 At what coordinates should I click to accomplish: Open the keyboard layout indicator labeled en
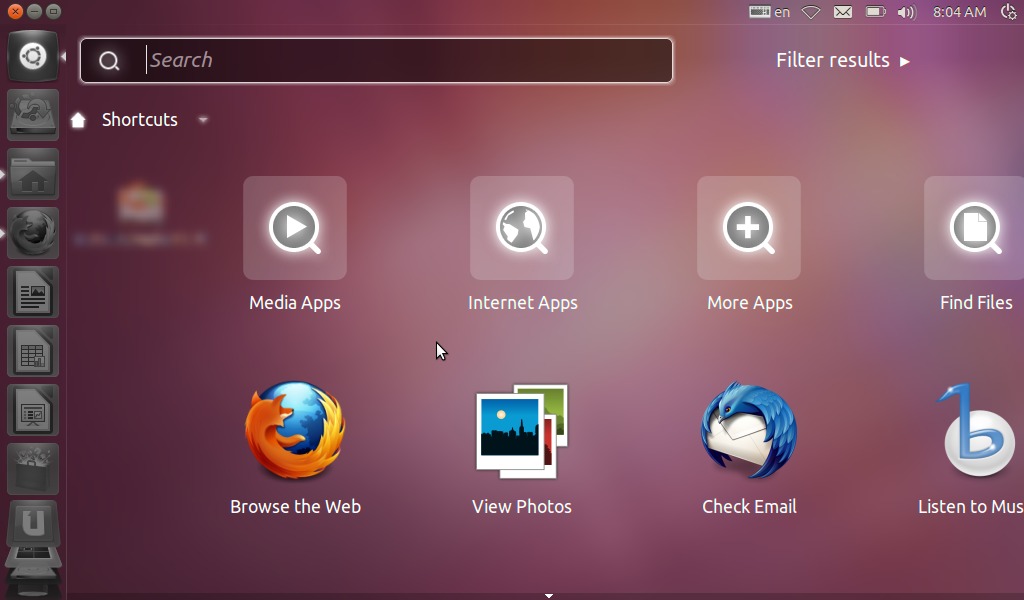(769, 12)
